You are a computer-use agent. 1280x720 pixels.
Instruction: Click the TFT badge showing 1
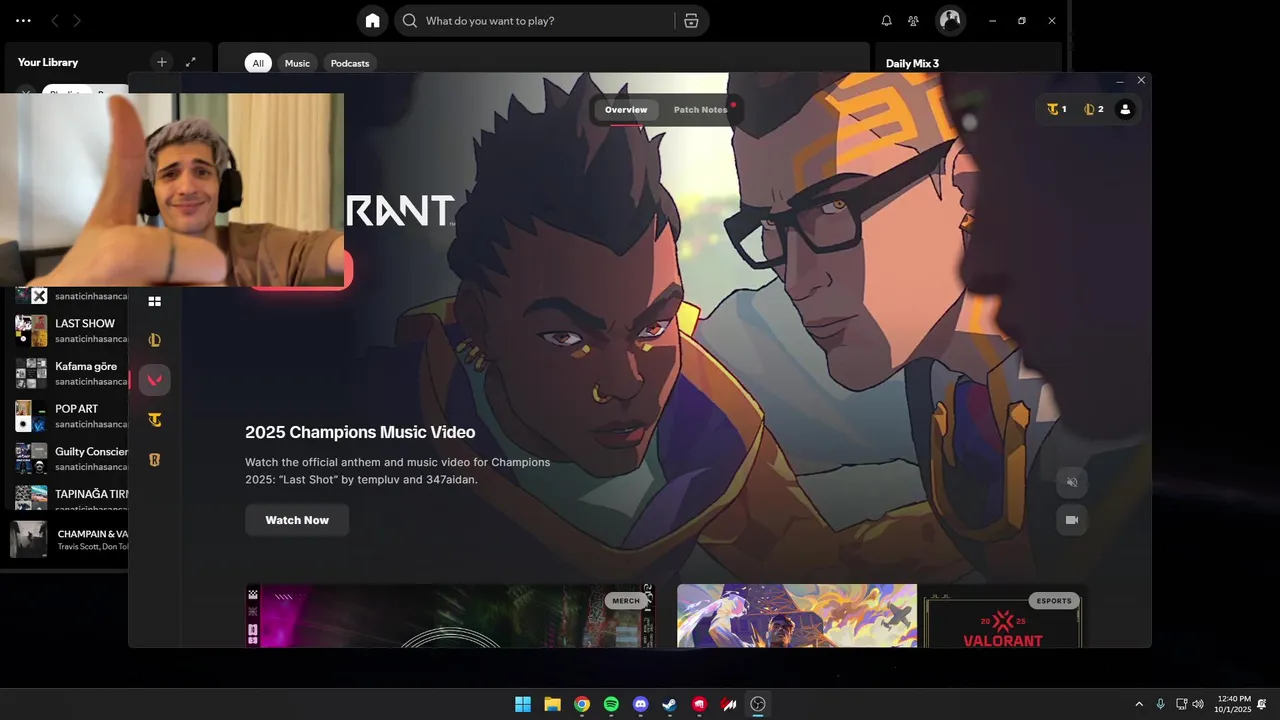(x=1057, y=109)
